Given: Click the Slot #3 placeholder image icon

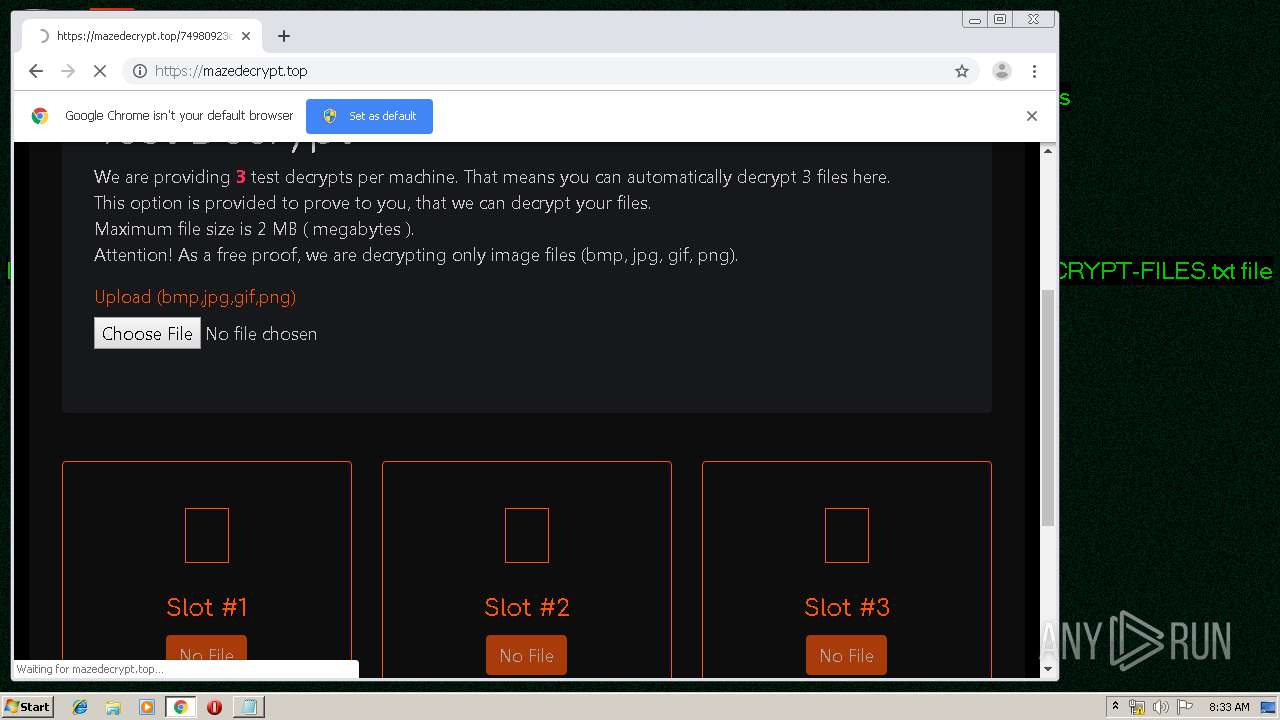Looking at the screenshot, I should [x=847, y=535].
